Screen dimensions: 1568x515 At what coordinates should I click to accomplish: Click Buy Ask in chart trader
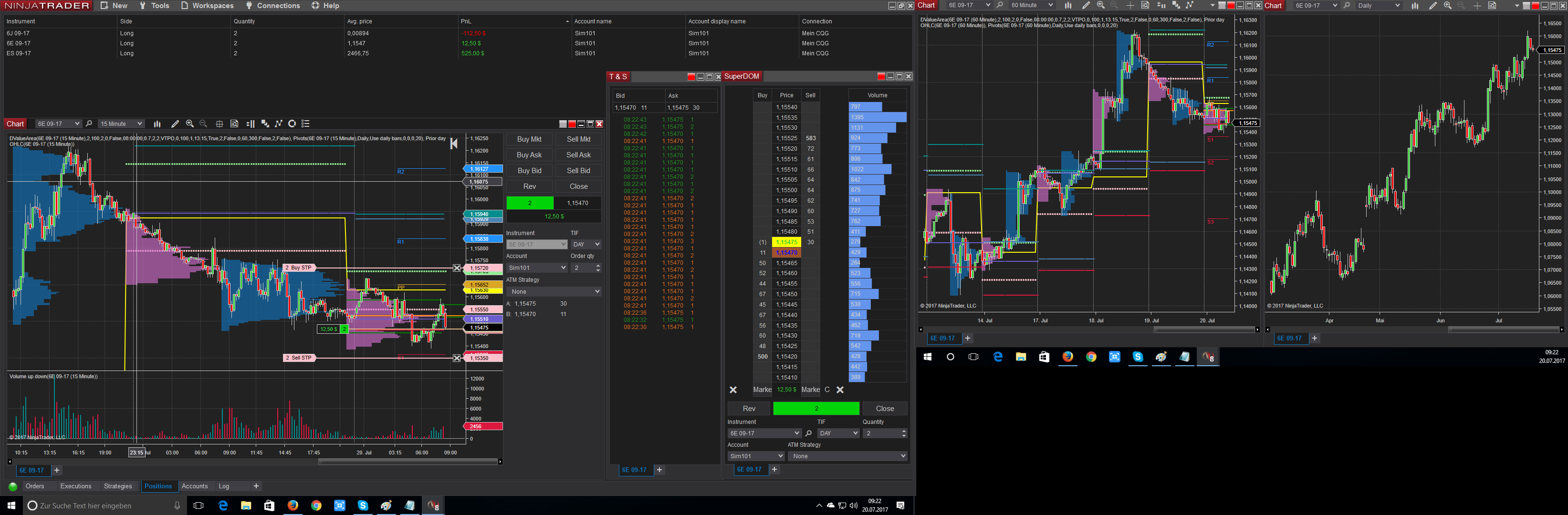pos(530,155)
